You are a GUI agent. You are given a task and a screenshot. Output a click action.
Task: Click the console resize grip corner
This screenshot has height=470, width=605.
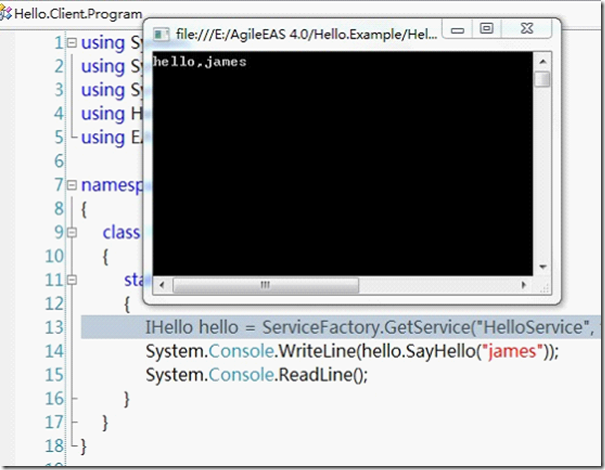click(544, 287)
